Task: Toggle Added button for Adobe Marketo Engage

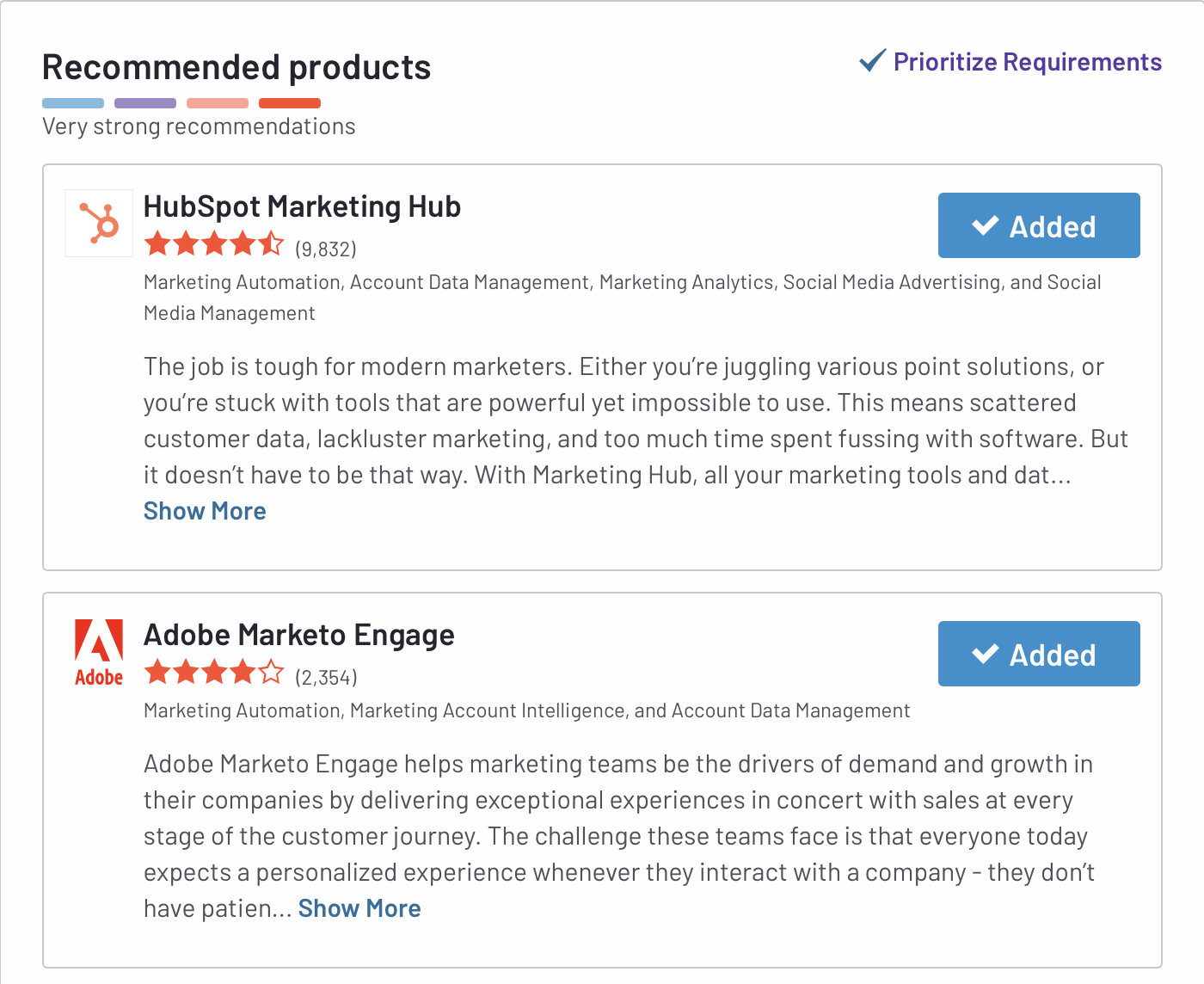Action: [1039, 654]
